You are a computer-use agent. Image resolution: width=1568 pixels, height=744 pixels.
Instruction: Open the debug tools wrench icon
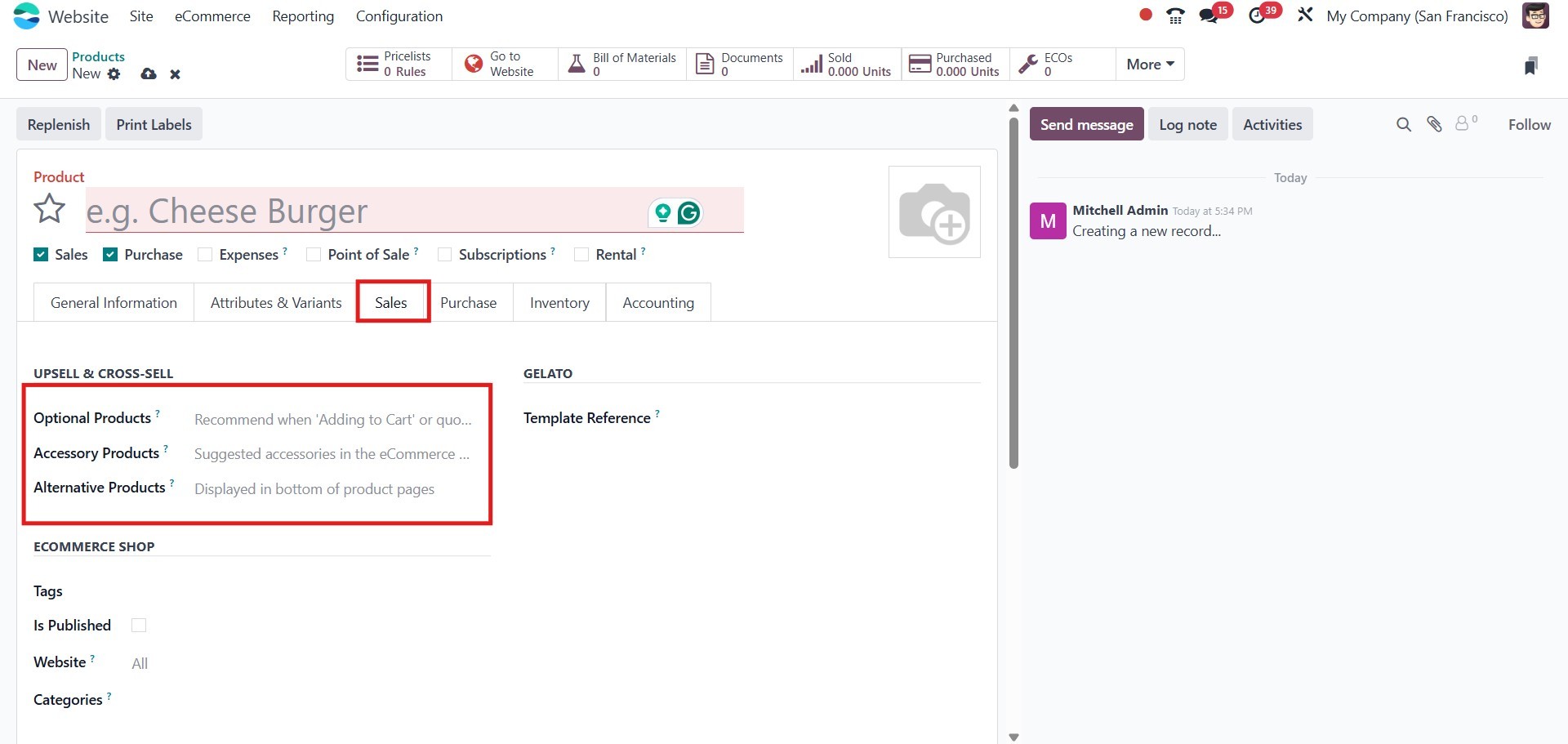1305,15
